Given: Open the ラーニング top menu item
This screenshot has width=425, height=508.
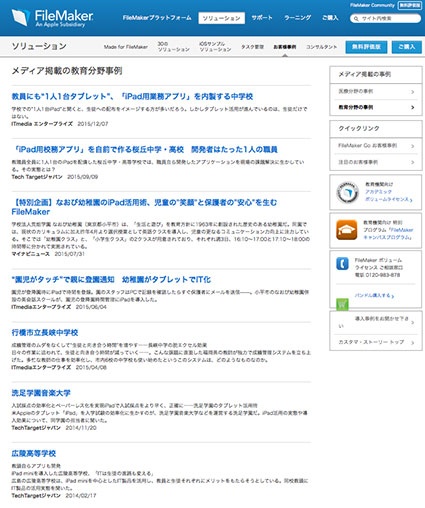Looking at the screenshot, I should (297, 18).
